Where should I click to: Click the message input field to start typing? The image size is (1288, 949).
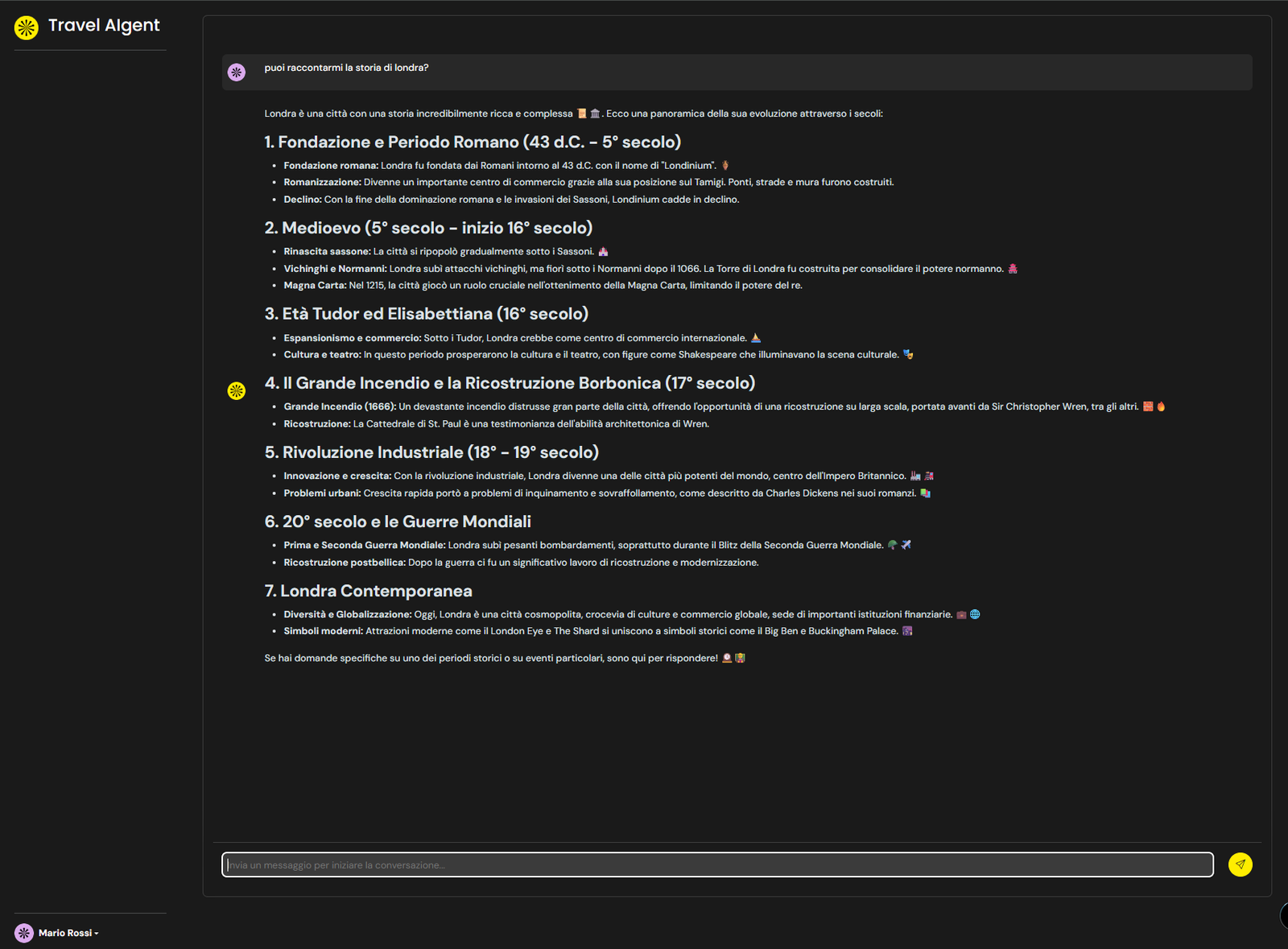[716, 864]
